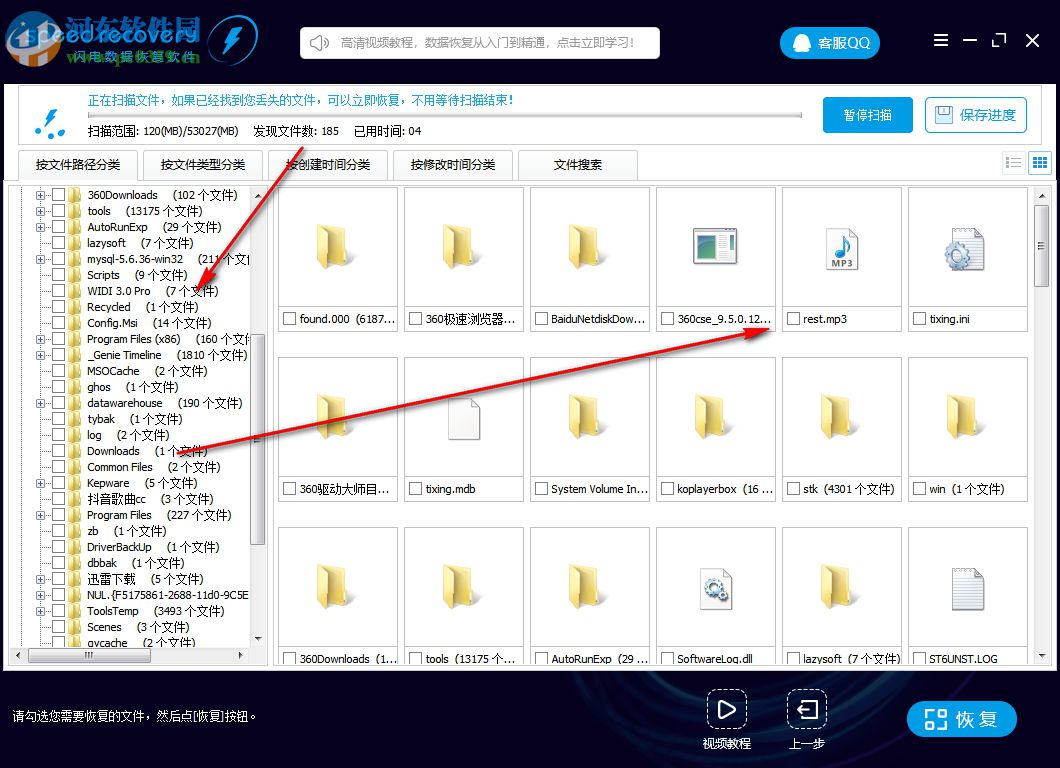The image size is (1060, 768).
Task: Select the 抖音歌曲cc tree row
Action: (149, 499)
